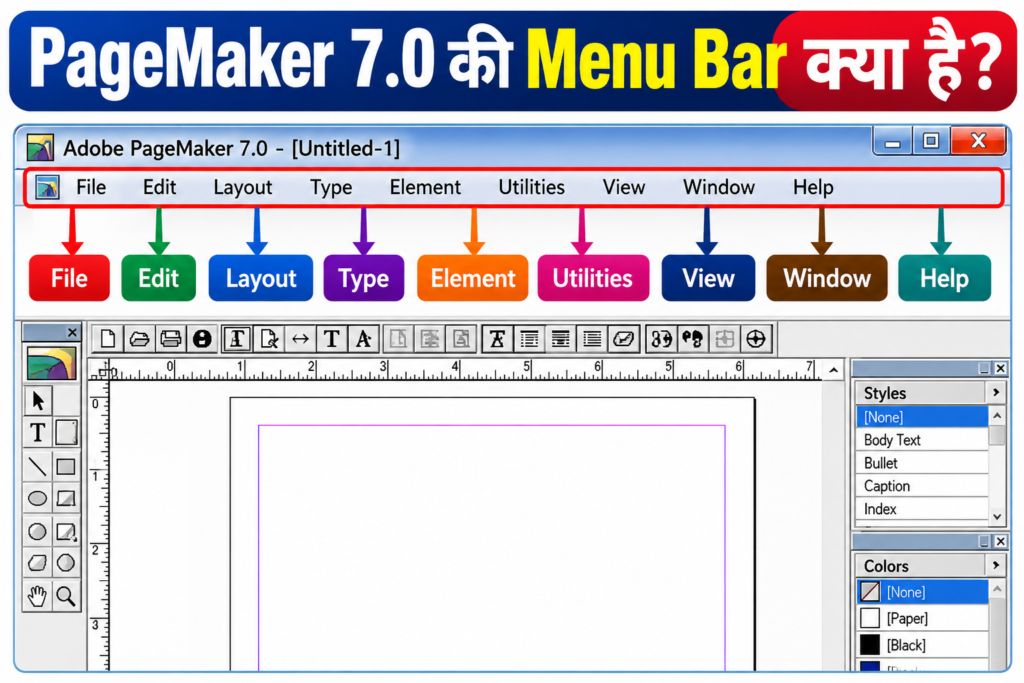Click the Print toolbar icon
Viewport: 1024px width, 683px height.
[170, 339]
